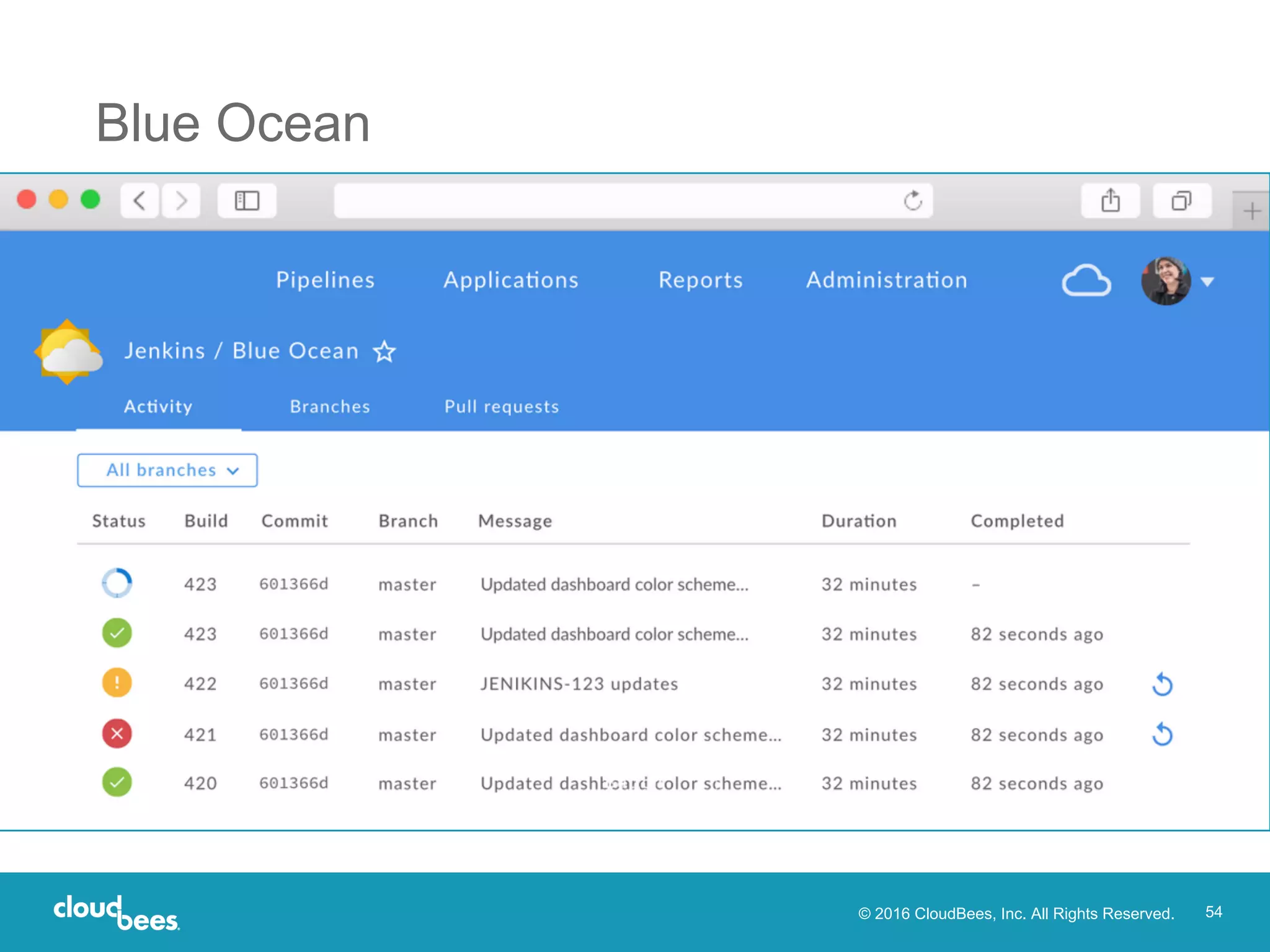
Task: Expand the All branches dropdown
Action: click(167, 470)
